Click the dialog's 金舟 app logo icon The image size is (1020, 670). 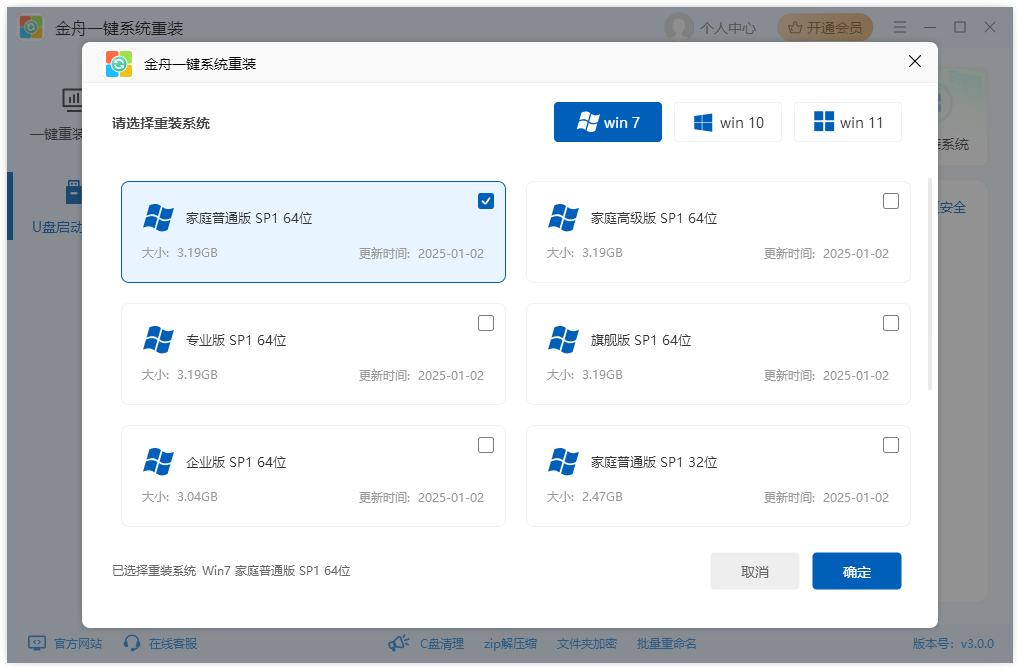tap(119, 64)
